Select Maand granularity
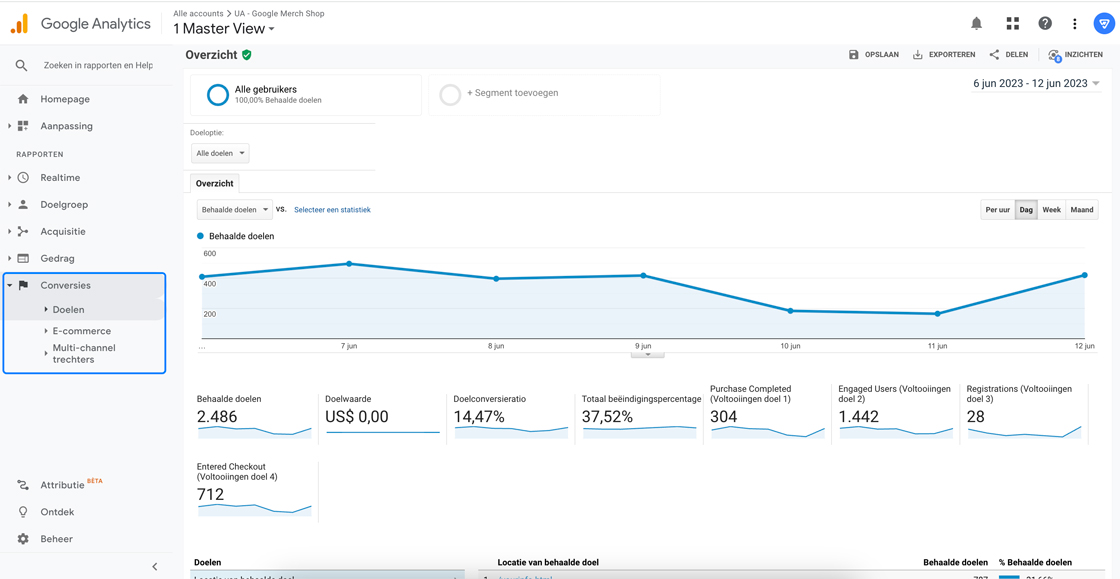 (x=1082, y=210)
